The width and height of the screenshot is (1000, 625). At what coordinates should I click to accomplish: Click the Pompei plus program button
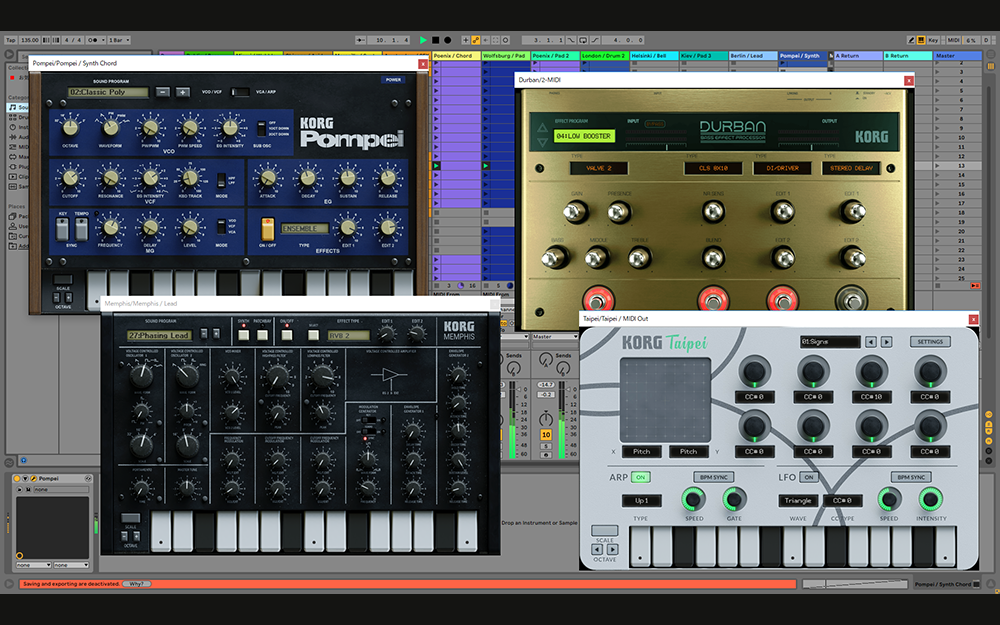(x=182, y=92)
